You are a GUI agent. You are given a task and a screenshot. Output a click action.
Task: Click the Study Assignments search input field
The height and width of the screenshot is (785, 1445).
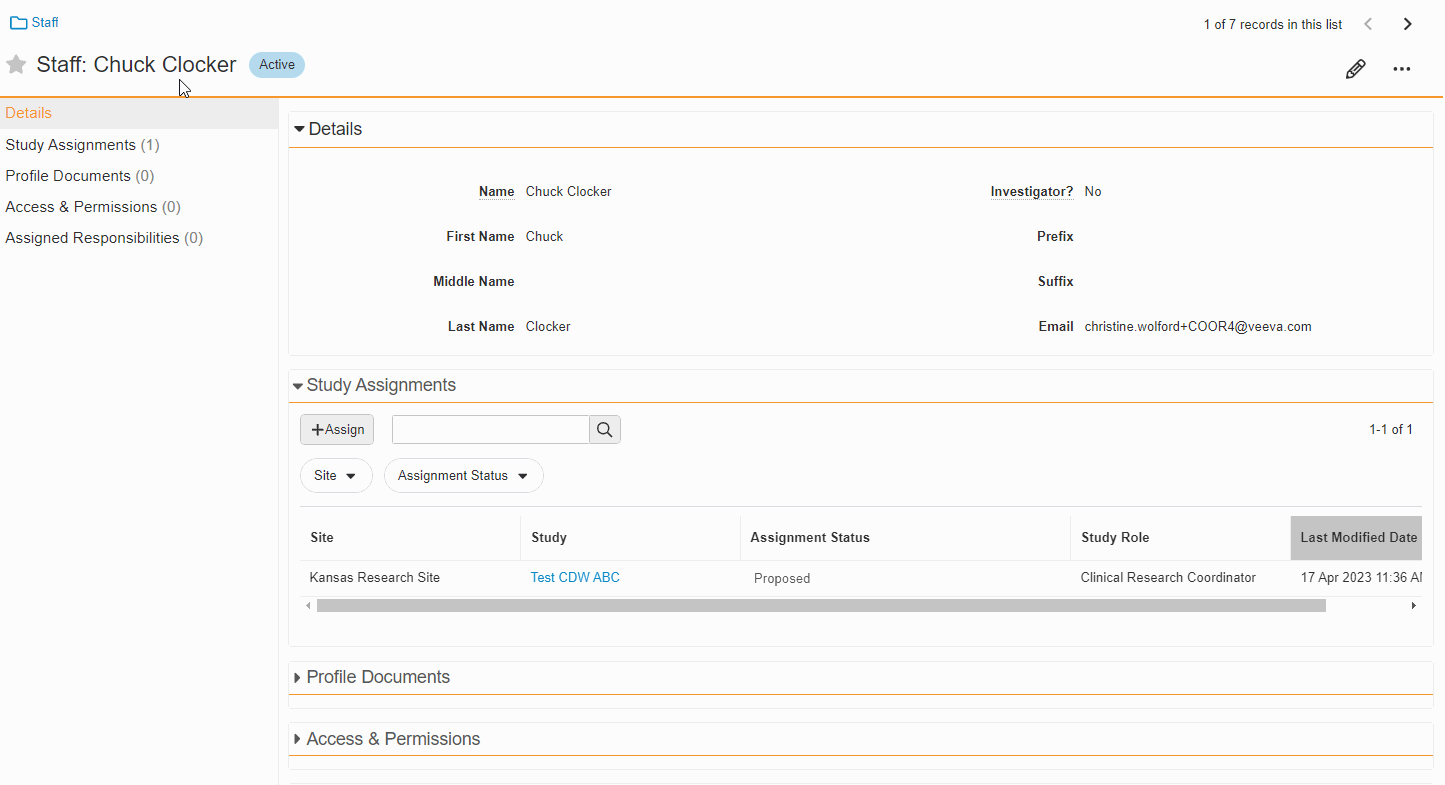pyautogui.click(x=490, y=430)
